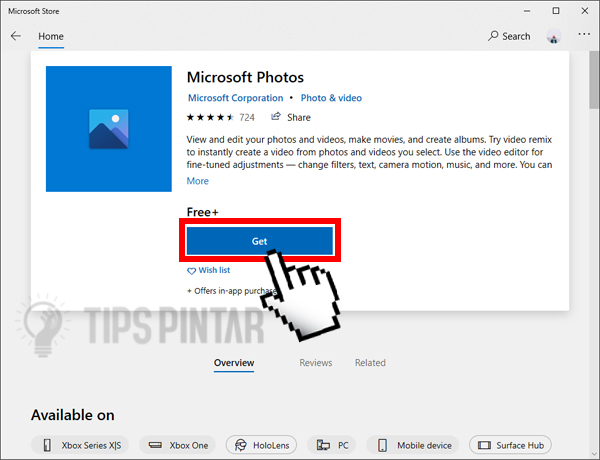Select the Xbox Series X|S chip
The width and height of the screenshot is (600, 460).
tap(80, 445)
